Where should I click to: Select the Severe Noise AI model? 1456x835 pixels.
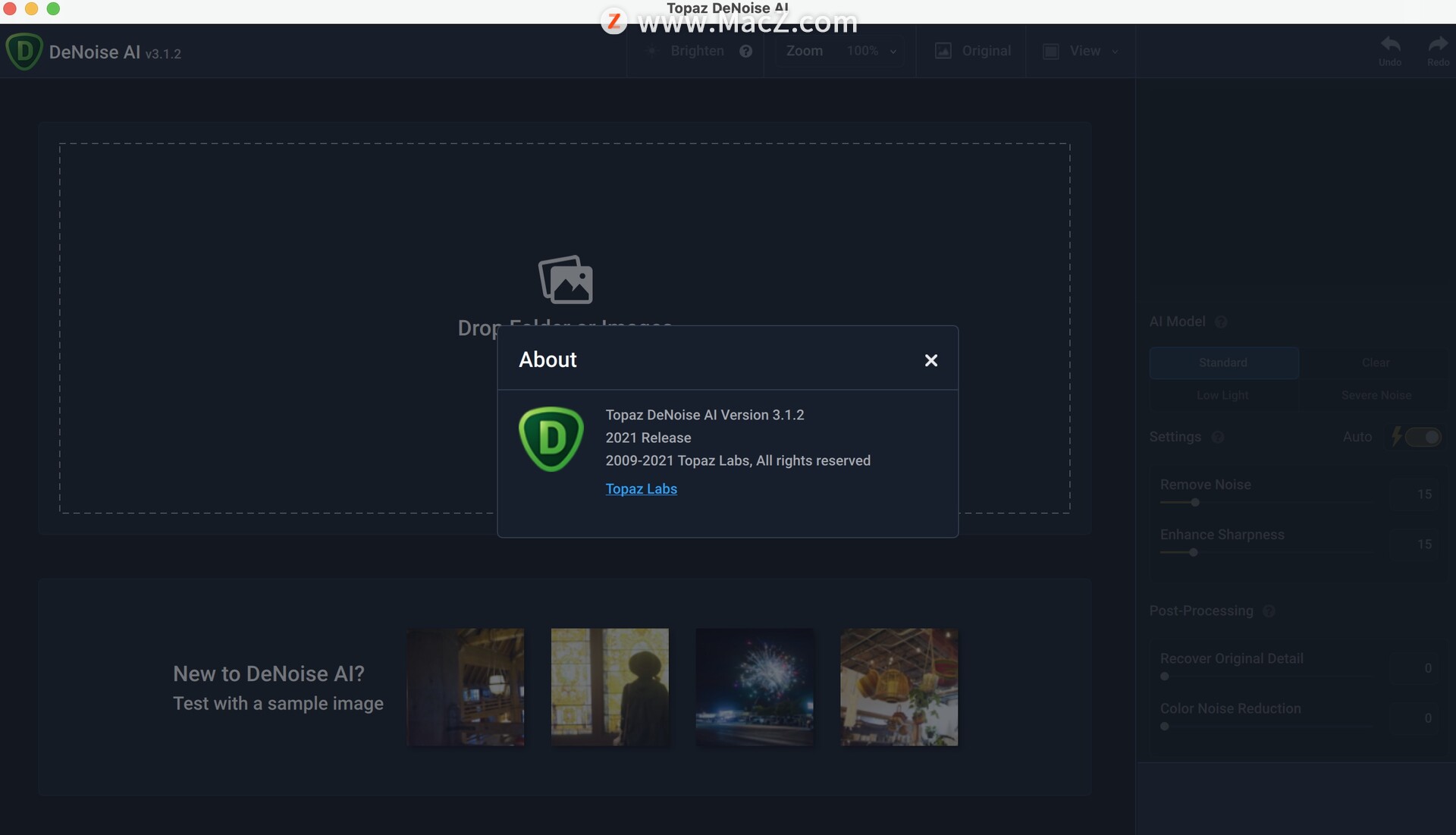pos(1375,395)
